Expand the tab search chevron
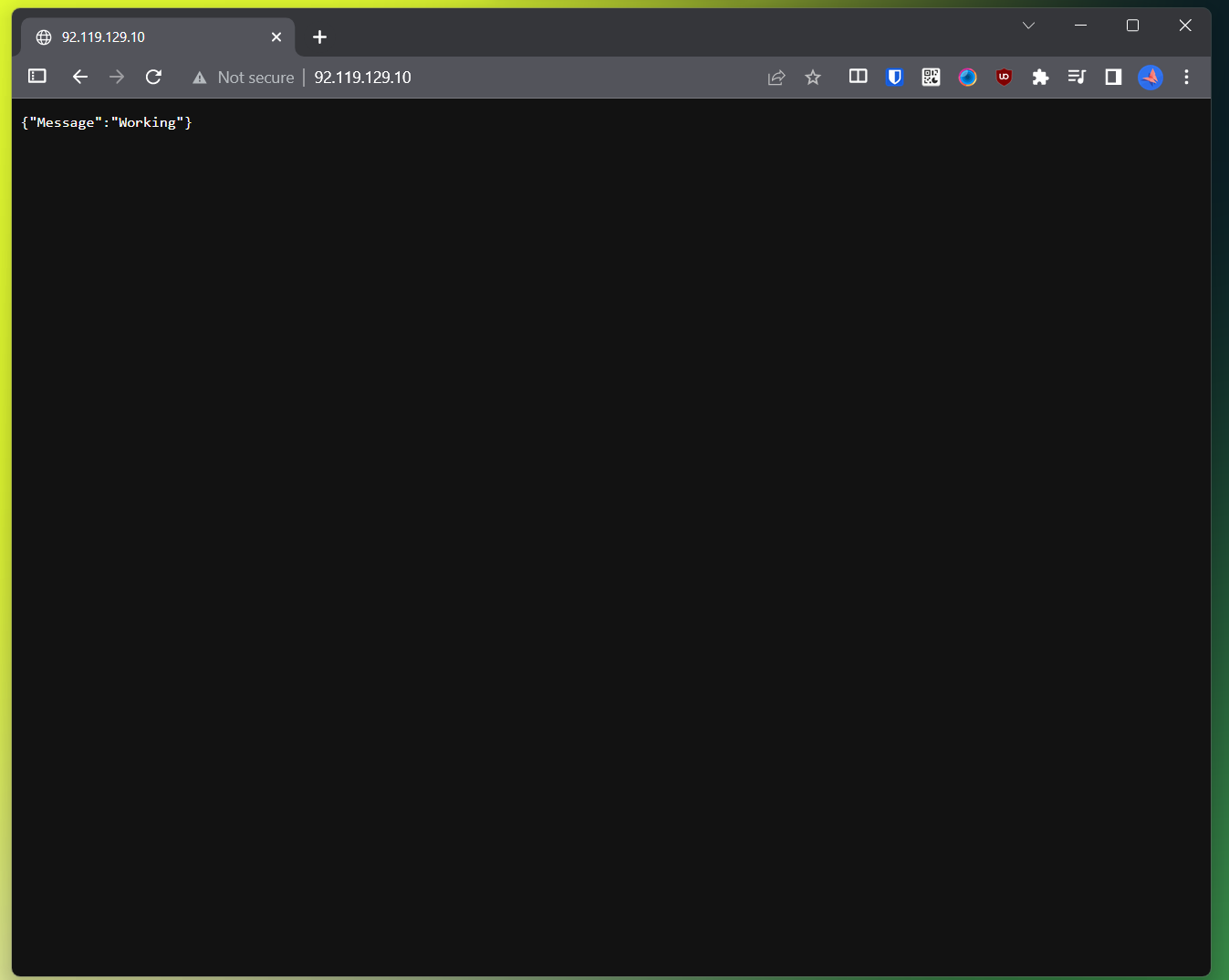Image resolution: width=1229 pixels, height=980 pixels. click(1028, 26)
